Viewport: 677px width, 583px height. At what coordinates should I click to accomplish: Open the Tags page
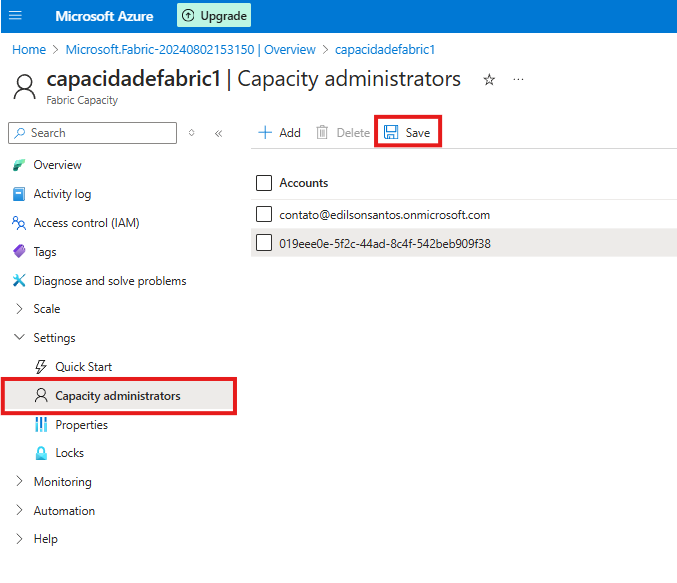coord(45,252)
